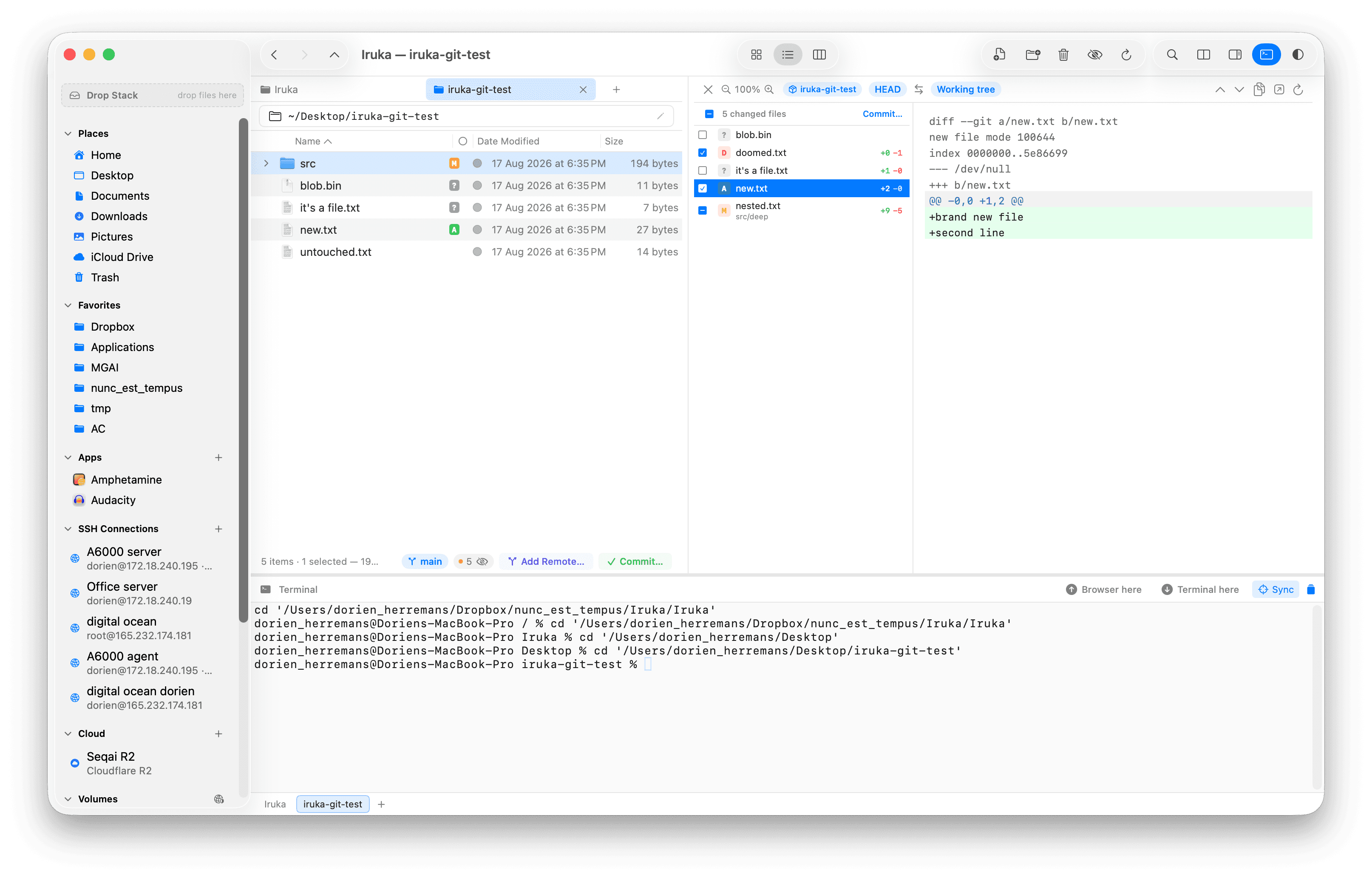Toggle nested.txt partial stage checkbox
Viewport: 1372px width, 878px height.
tap(703, 210)
